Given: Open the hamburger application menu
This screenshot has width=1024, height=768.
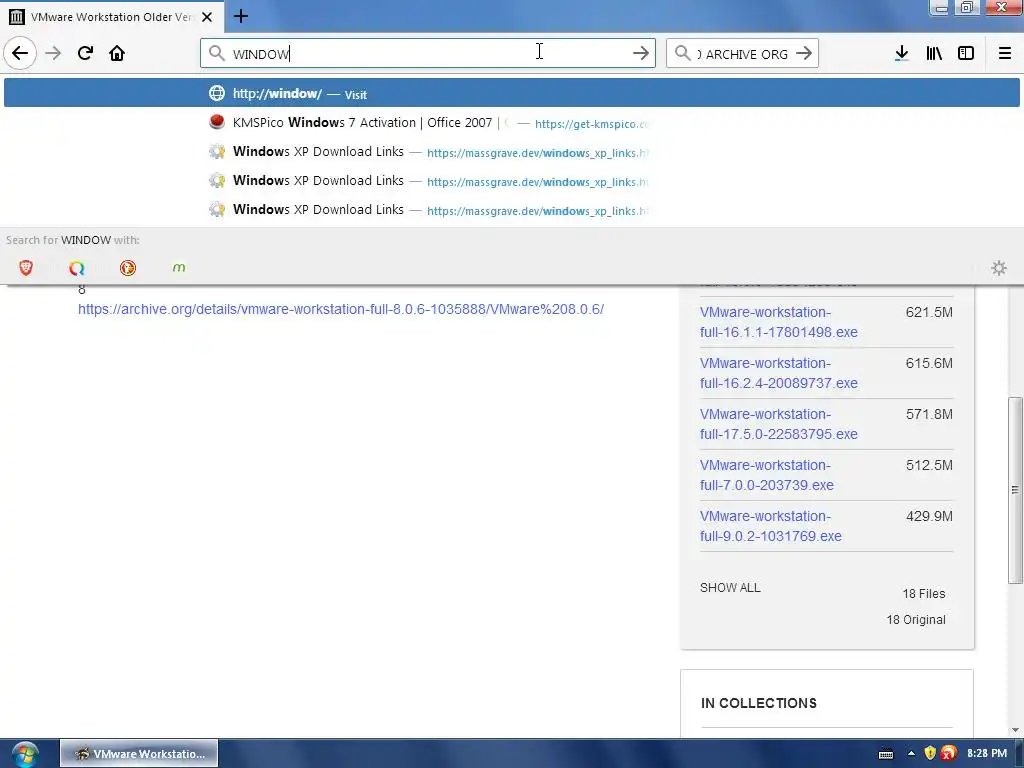Looking at the screenshot, I should click(x=1005, y=54).
